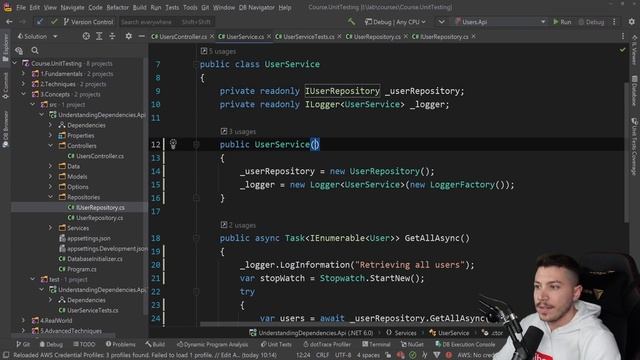The width and height of the screenshot is (640, 360).
Task: Open the three-dots more actions menu
Action: [614, 22]
